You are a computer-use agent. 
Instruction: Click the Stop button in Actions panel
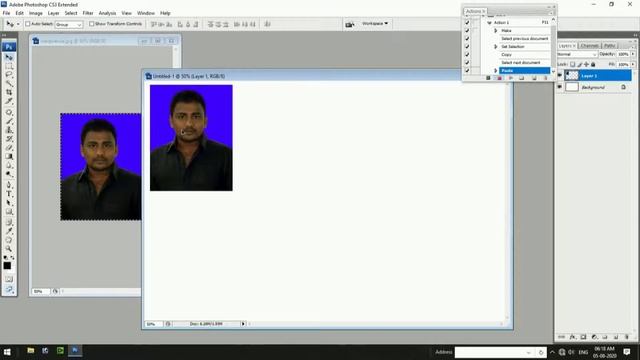pyautogui.click(x=488, y=78)
